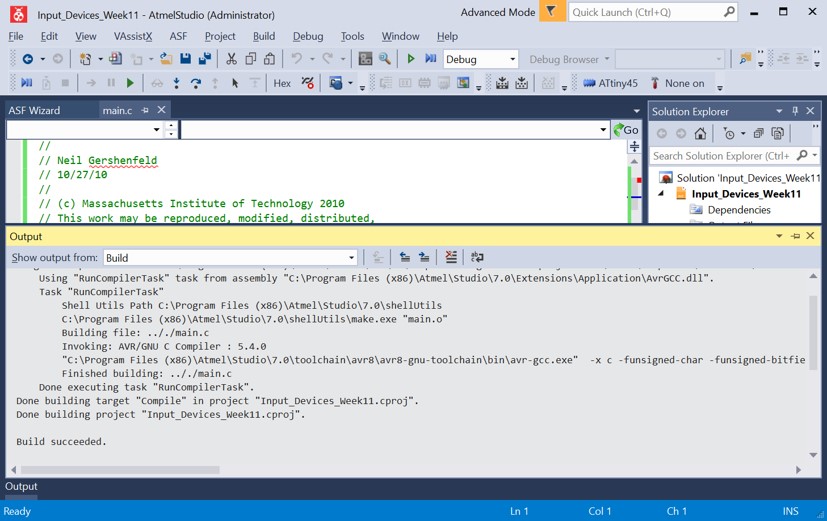827x521 pixels.
Task: Select the Dependencies tree item
Action: pos(739,209)
